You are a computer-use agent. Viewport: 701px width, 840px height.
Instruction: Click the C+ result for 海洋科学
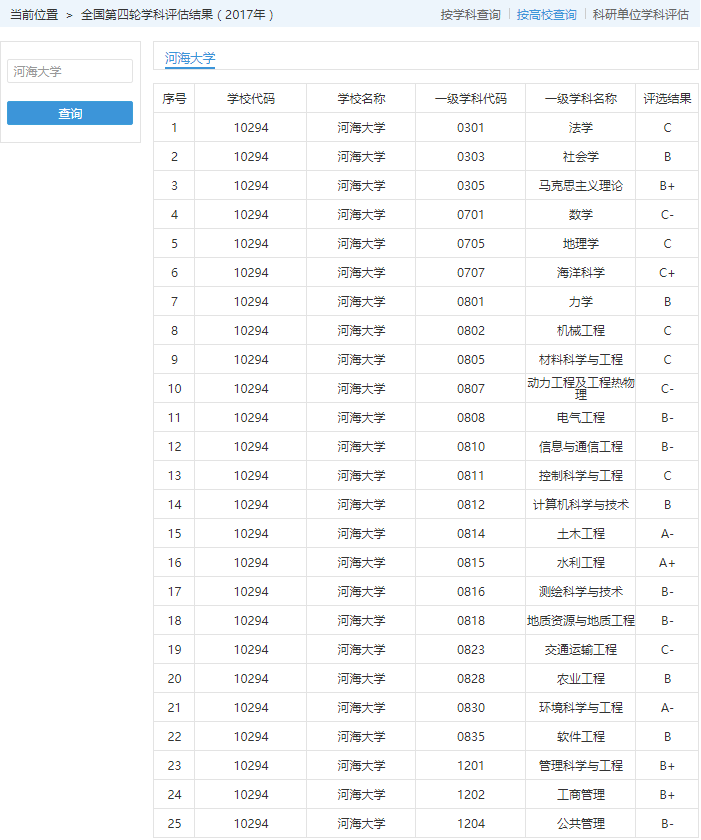667,272
